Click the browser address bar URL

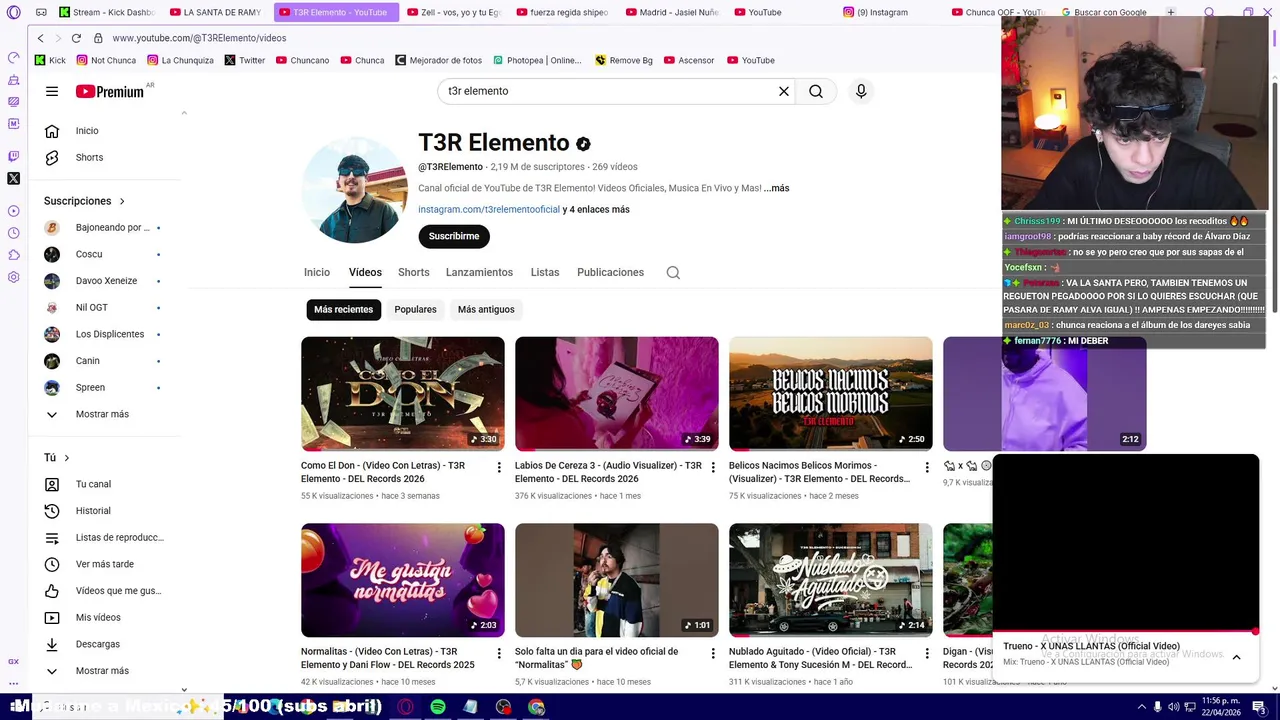[199, 38]
